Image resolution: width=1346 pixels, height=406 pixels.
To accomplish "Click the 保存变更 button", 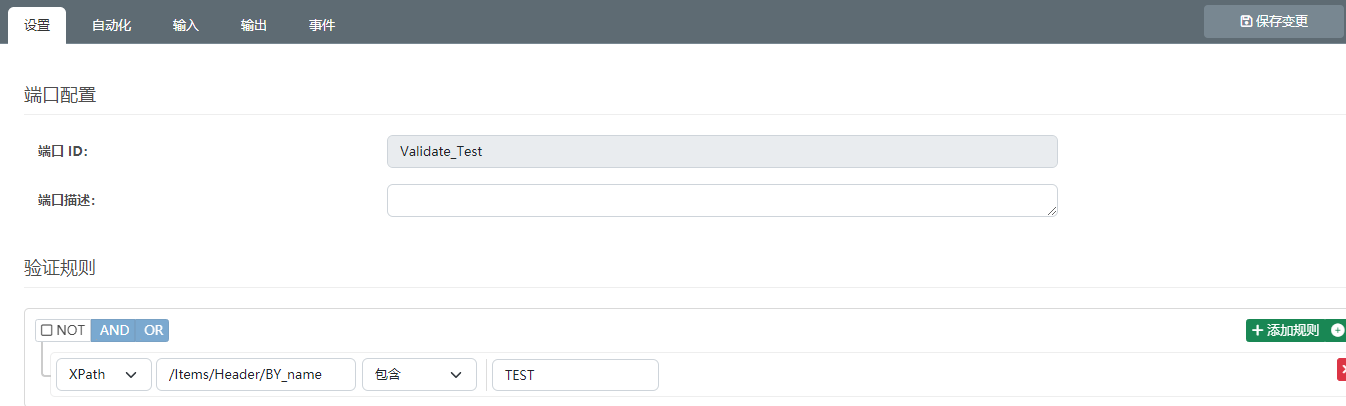I will point(1274,21).
